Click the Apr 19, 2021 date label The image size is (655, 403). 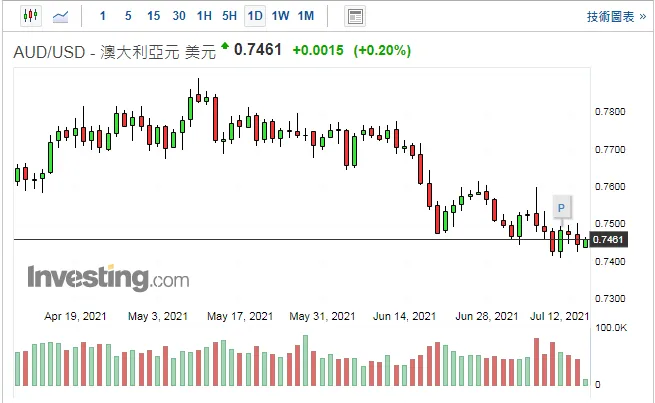[75, 316]
